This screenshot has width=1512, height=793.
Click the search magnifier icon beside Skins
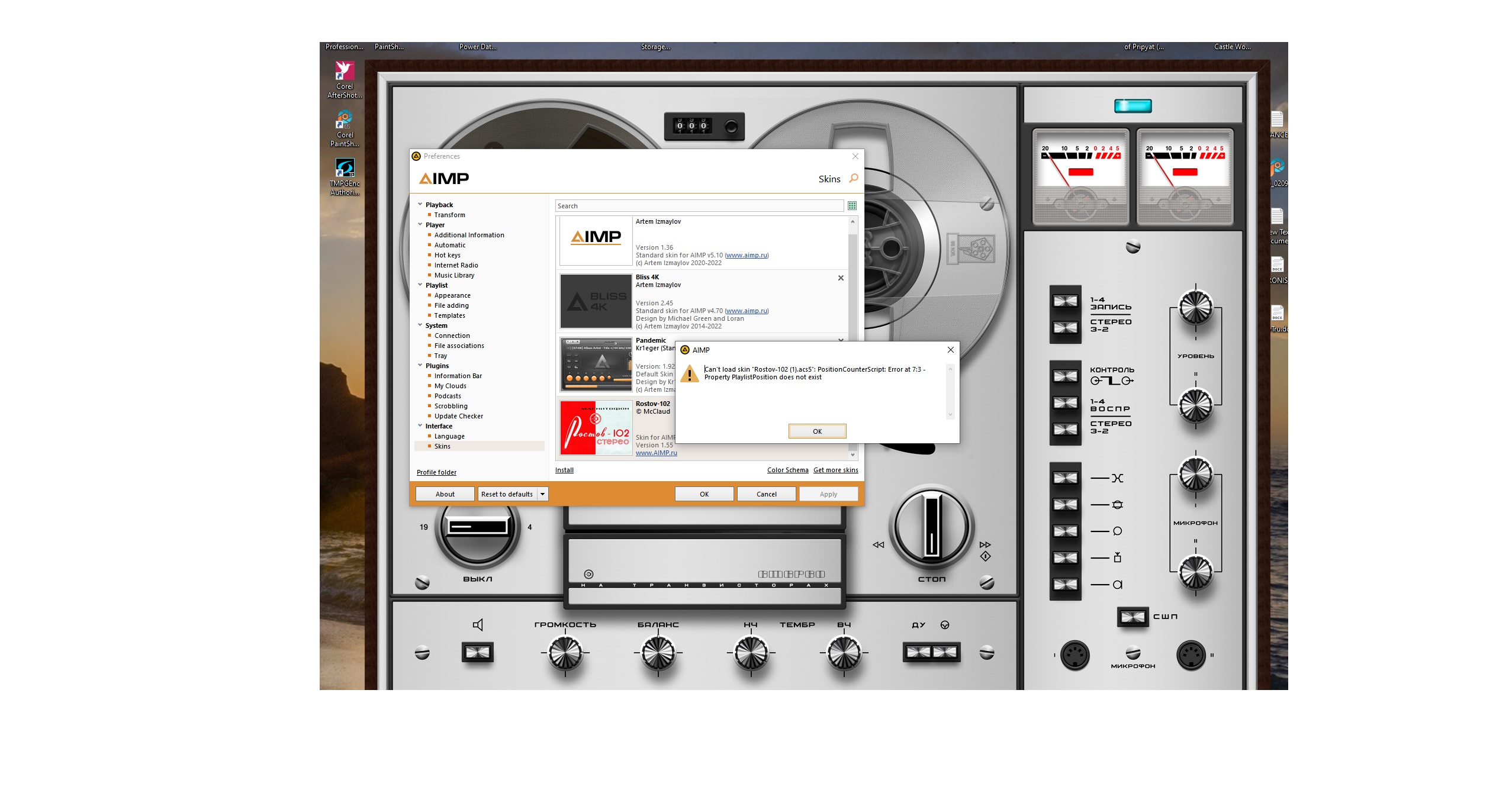tap(853, 178)
